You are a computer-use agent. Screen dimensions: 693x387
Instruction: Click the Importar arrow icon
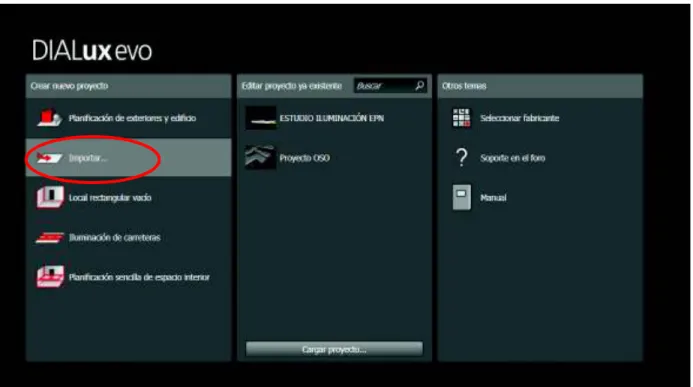[x=50, y=158]
